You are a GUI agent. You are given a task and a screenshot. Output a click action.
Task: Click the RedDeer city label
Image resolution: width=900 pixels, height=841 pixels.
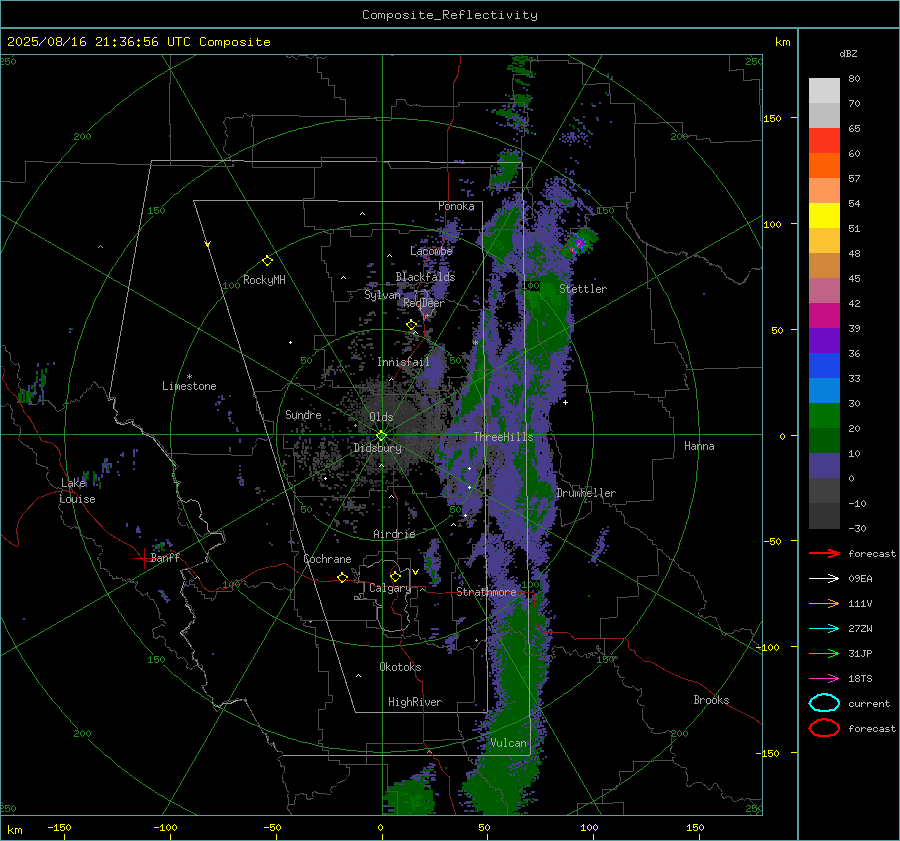[x=424, y=303]
